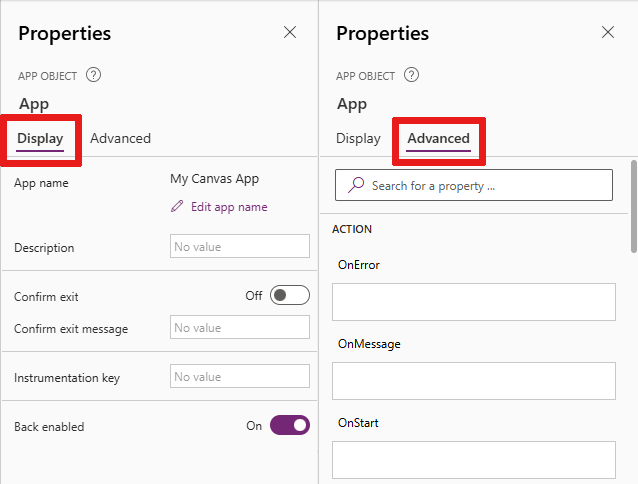Disable the Back enabled toggle

(290, 426)
